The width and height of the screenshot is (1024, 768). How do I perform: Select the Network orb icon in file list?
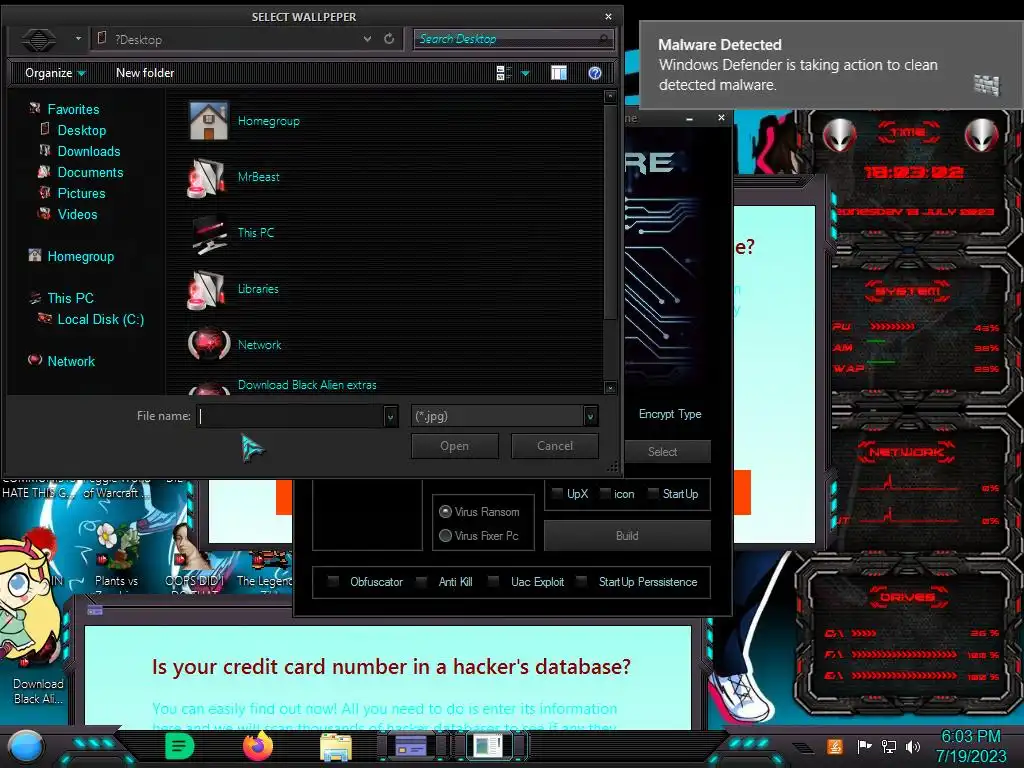[x=208, y=344]
